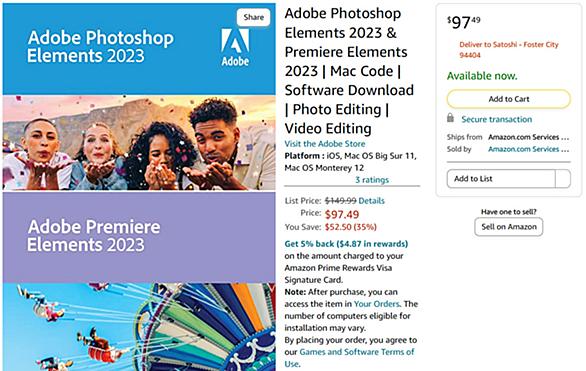Click the Secure transaction link

497,119
